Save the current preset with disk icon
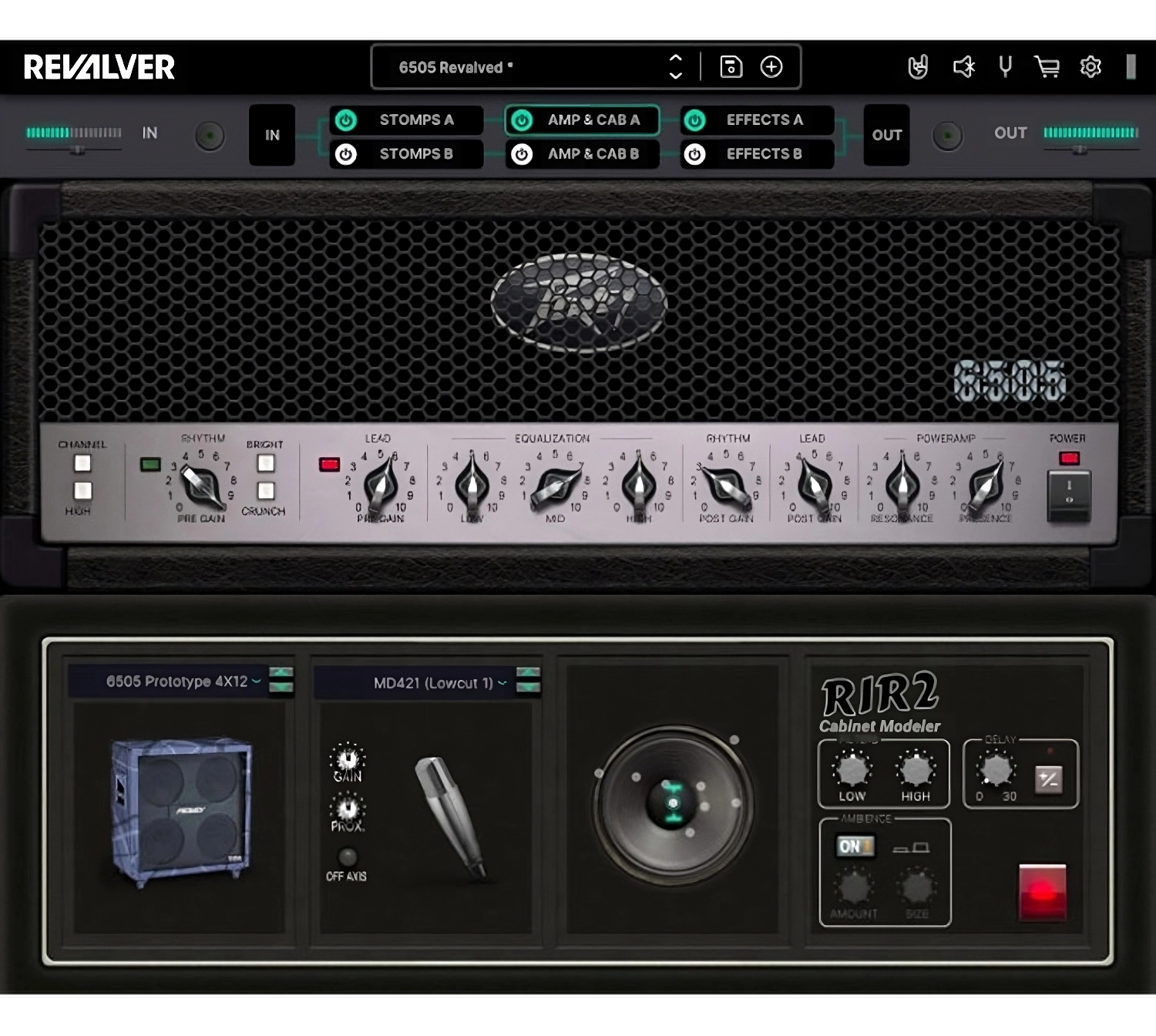Image resolution: width=1156 pixels, height=1036 pixels. click(x=731, y=67)
